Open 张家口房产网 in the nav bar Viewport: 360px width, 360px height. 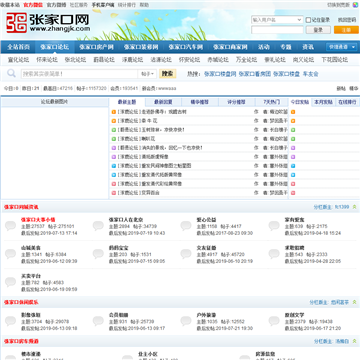point(96,47)
